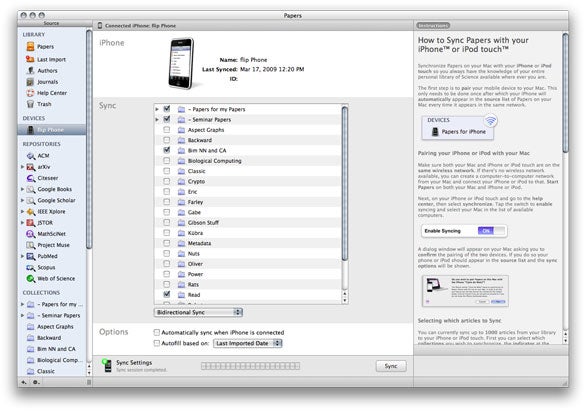Click the add button in sidebar footer
This screenshot has height=411, width=586.
coord(24,382)
